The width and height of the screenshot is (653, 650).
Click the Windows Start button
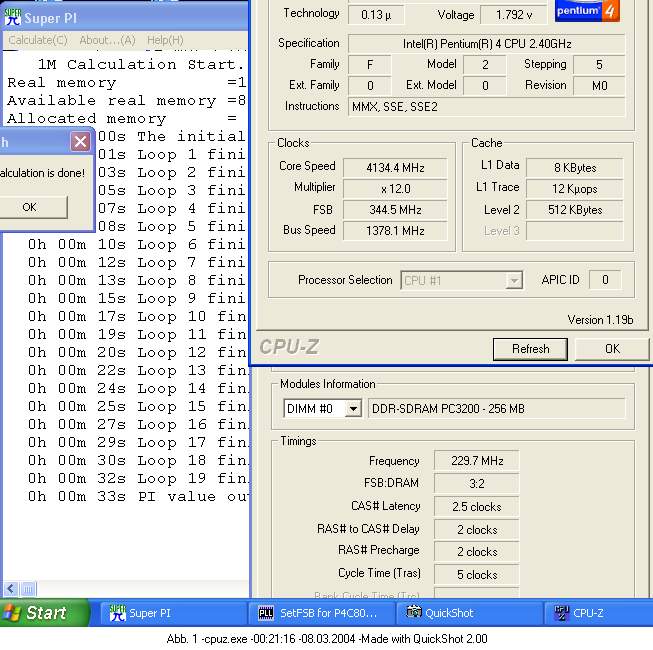[x=44, y=613]
